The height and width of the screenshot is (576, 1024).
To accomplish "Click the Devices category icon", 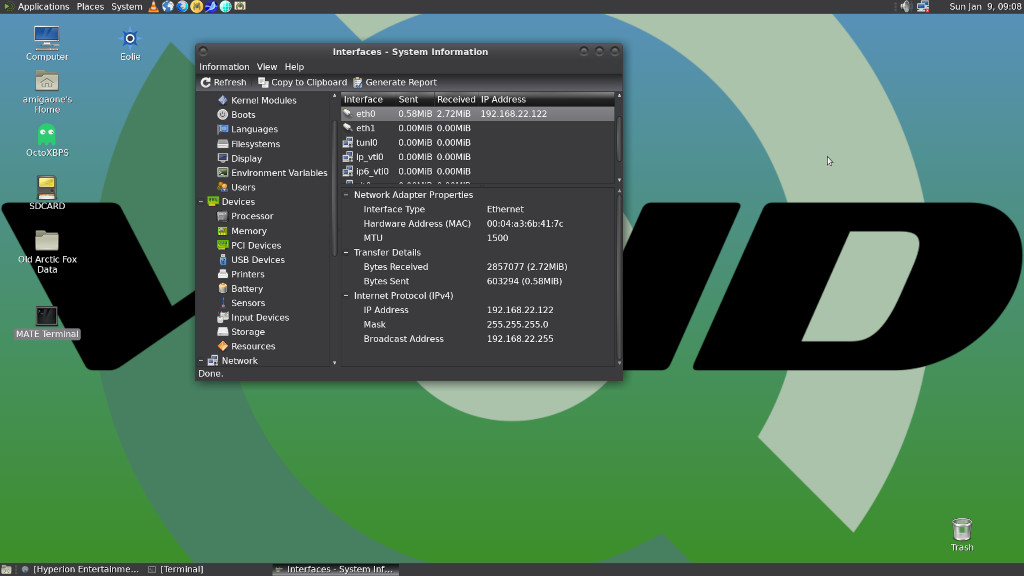I will tap(213, 201).
